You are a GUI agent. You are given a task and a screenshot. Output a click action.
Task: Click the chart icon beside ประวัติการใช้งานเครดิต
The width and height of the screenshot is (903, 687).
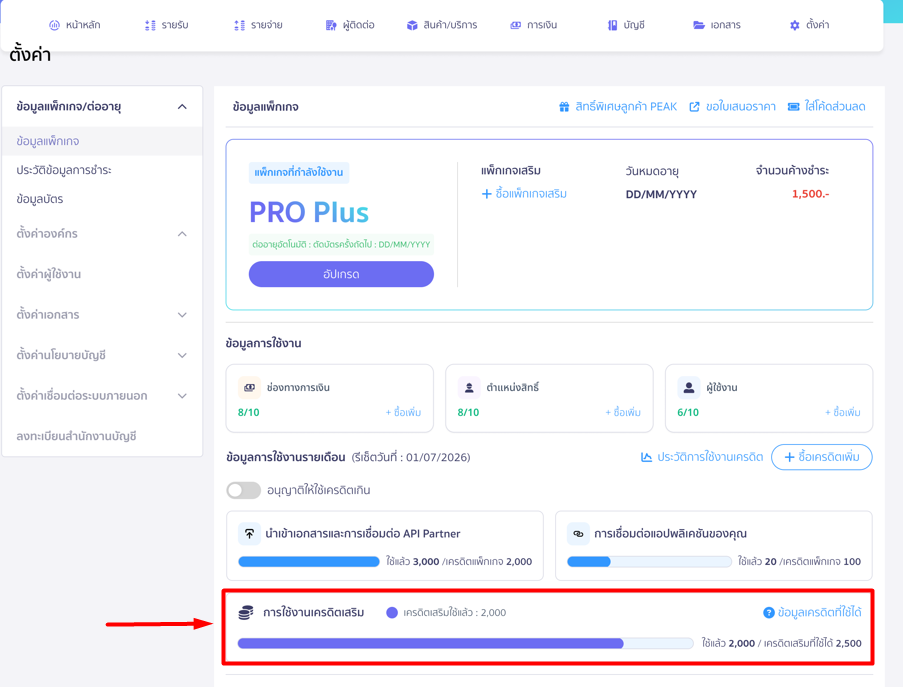[x=646, y=457]
